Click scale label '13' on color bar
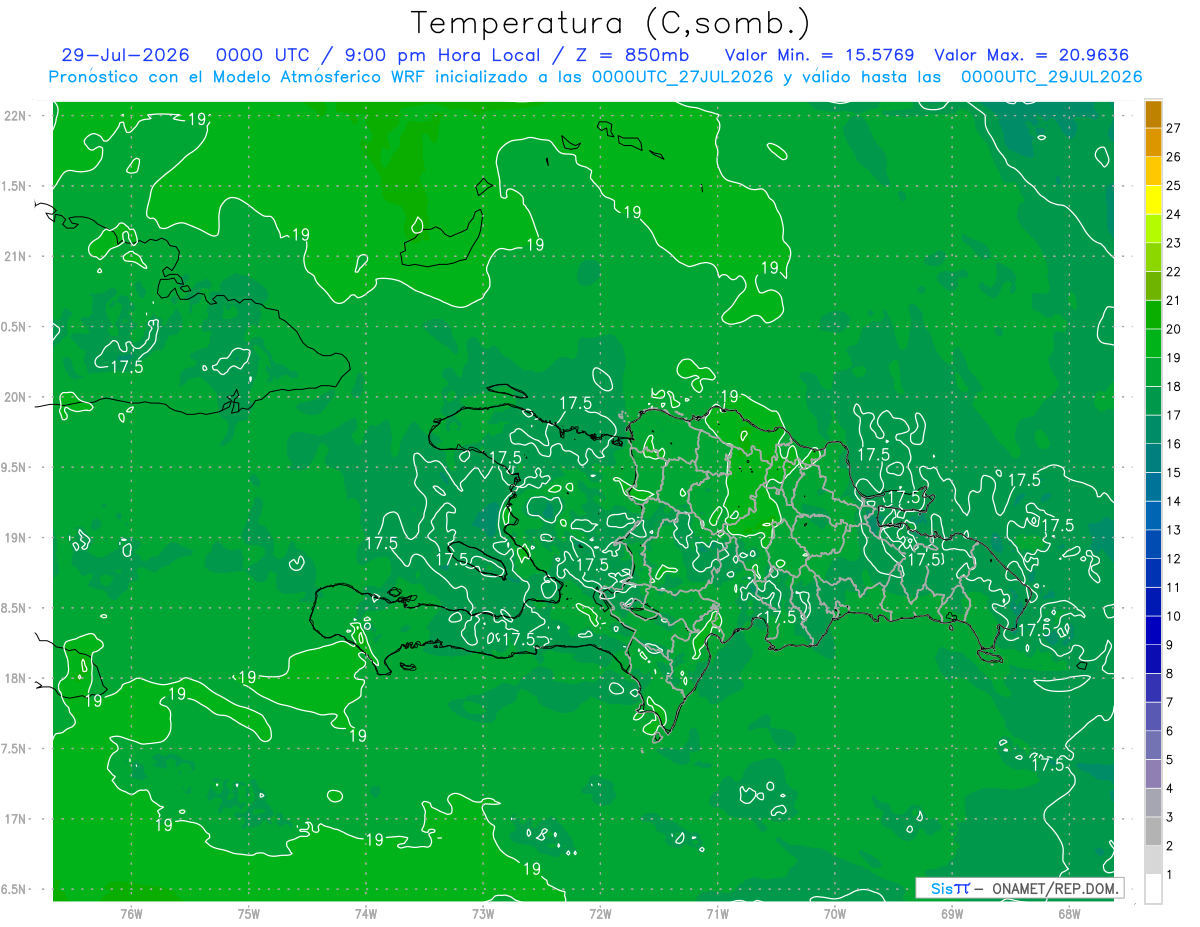Viewport: 1200px width, 927px height. tap(1174, 530)
